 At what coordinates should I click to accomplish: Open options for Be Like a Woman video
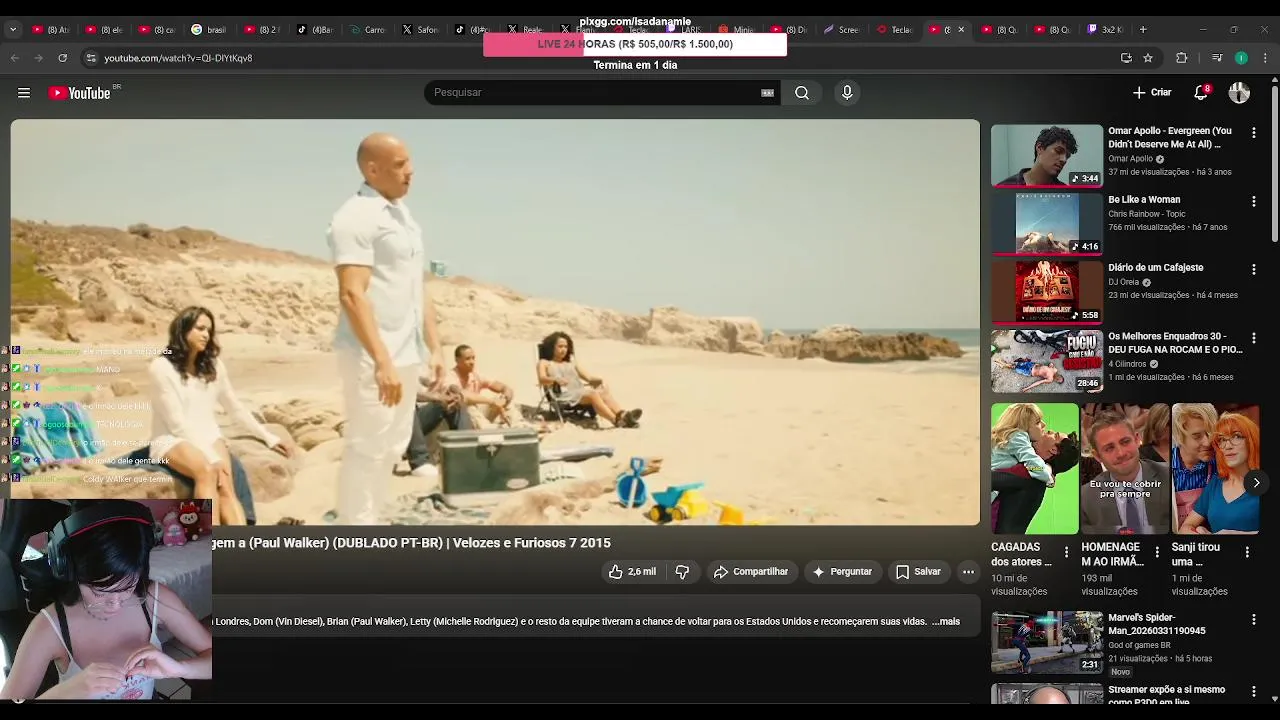coord(1253,201)
